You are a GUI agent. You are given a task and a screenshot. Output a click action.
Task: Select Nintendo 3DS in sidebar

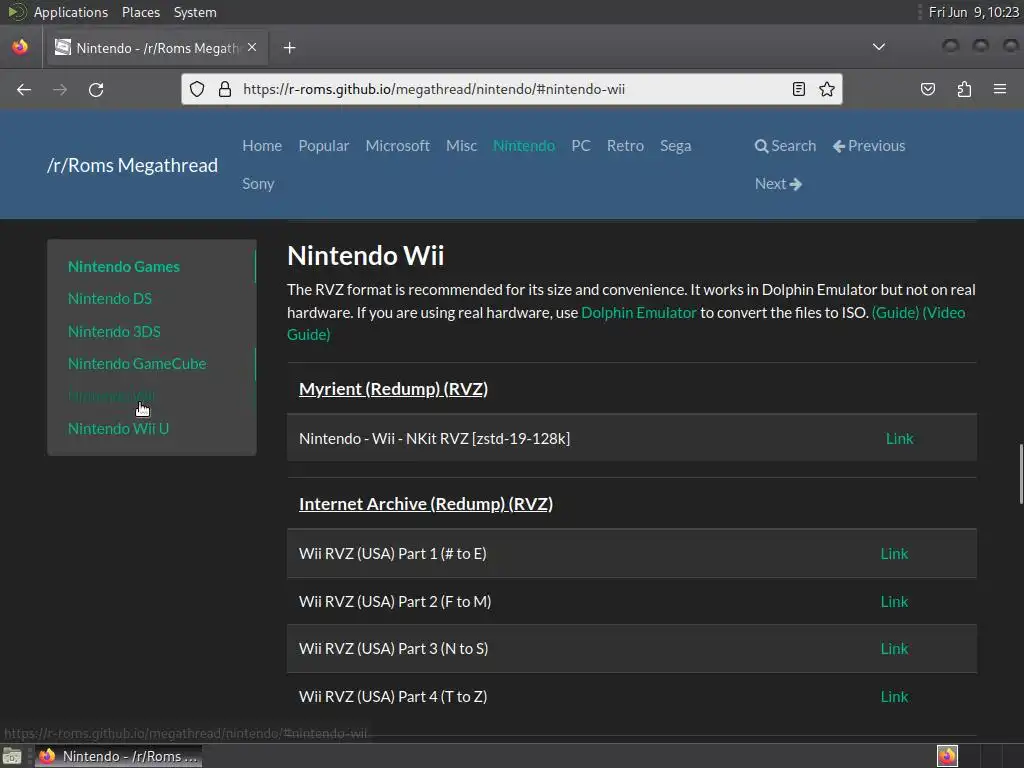click(x=114, y=331)
